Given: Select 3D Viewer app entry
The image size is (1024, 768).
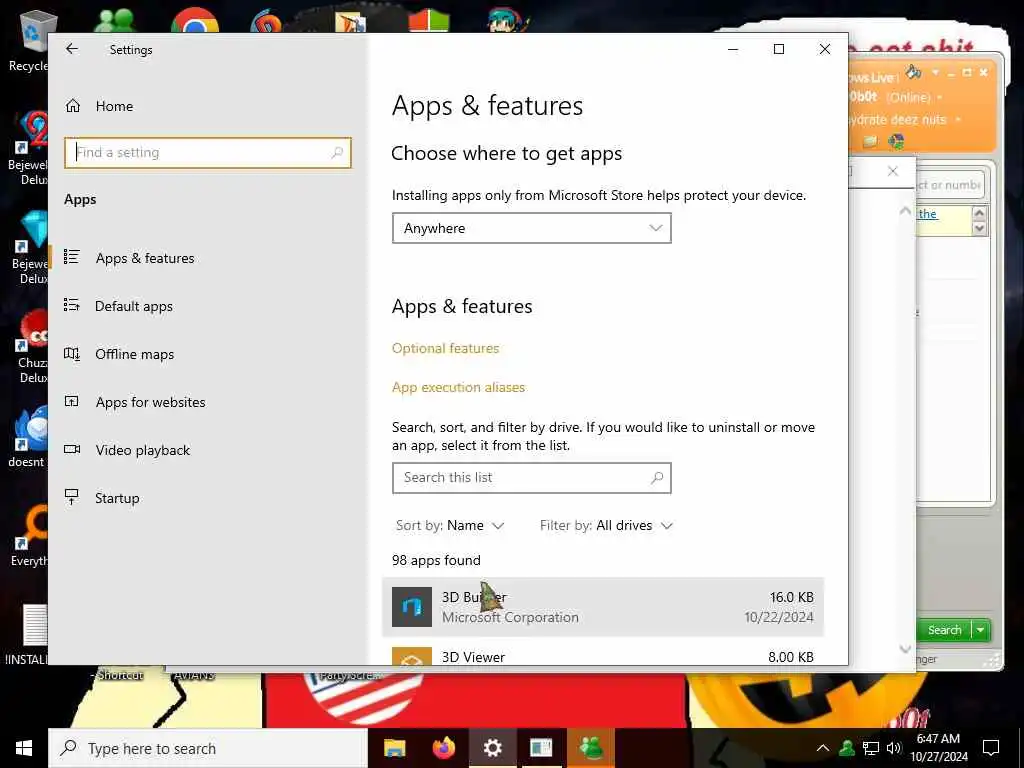Looking at the screenshot, I should (603, 655).
